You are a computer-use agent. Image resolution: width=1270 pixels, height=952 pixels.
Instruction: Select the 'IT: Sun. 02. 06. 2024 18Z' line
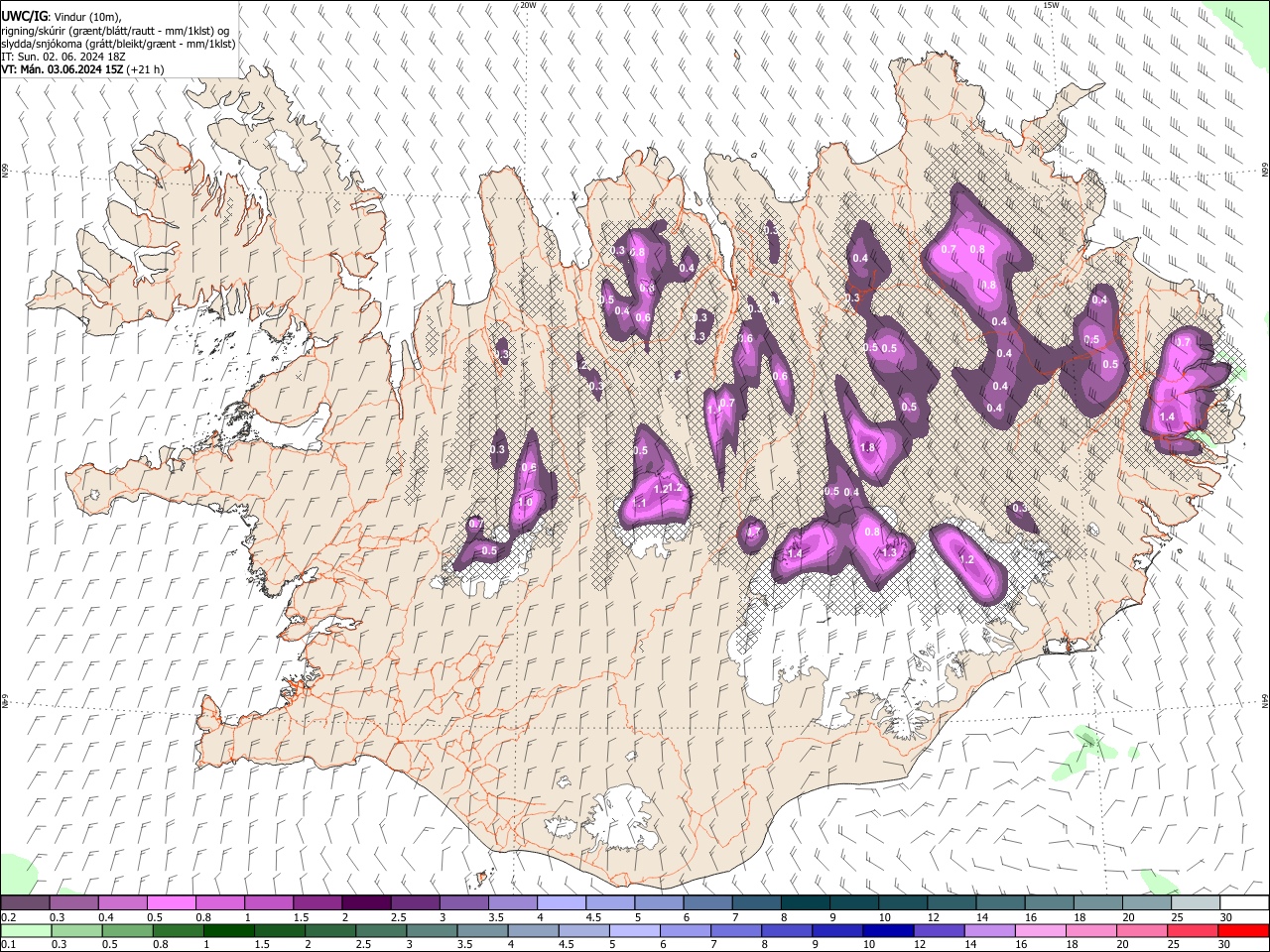[x=63, y=57]
